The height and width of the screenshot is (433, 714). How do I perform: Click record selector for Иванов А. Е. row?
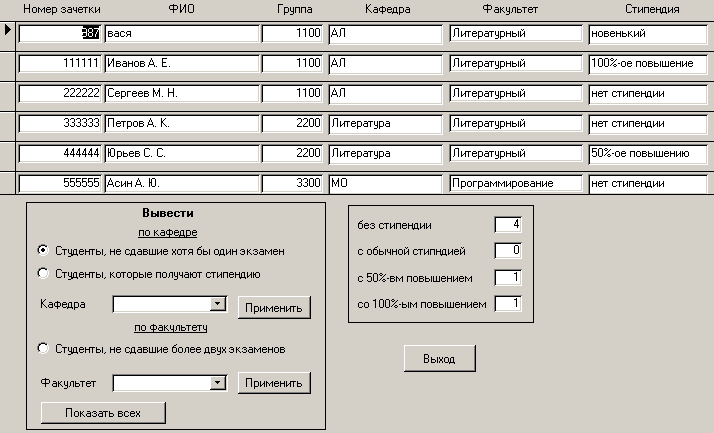(7, 66)
